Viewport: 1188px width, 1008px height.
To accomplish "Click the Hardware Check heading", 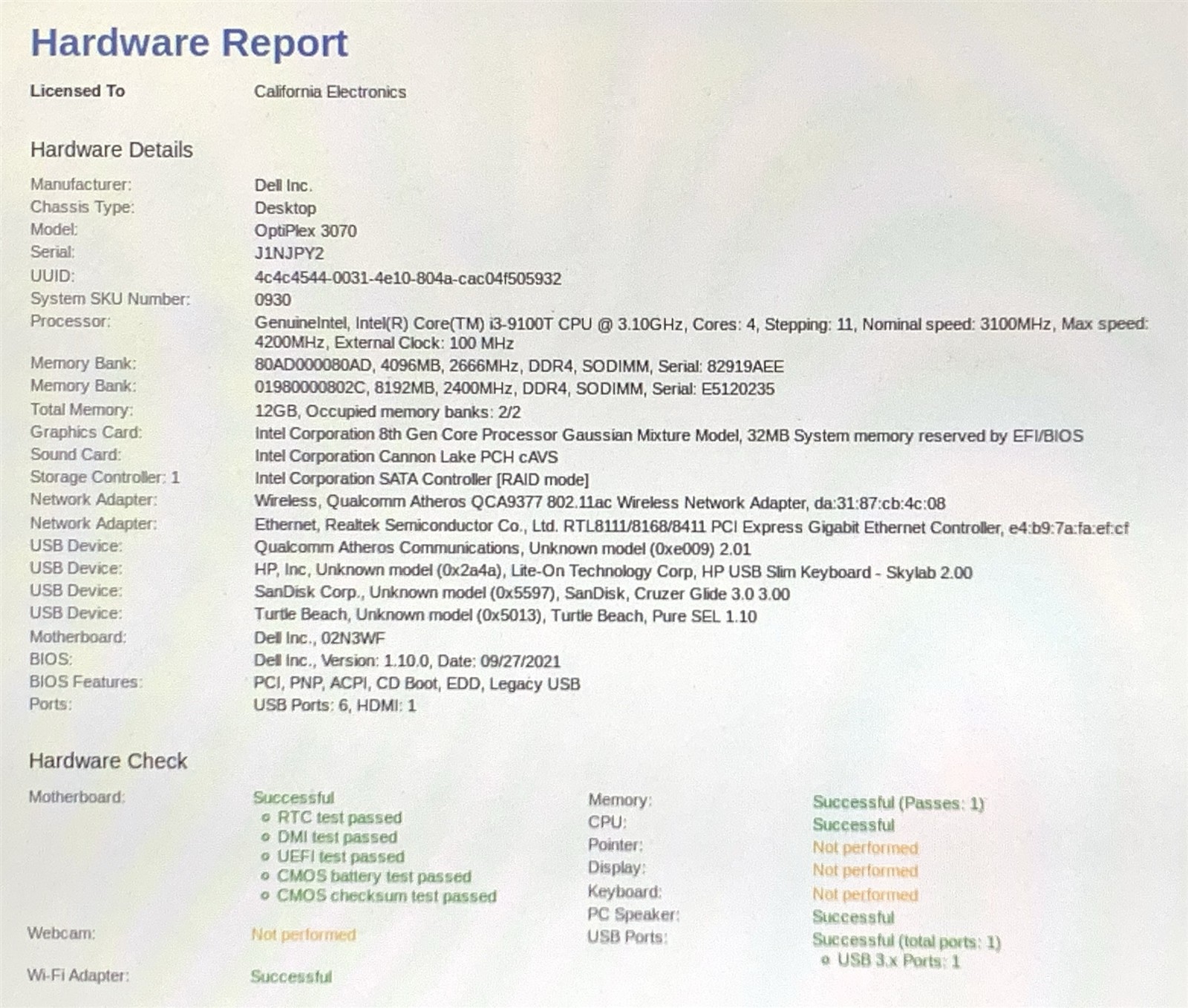I will [108, 761].
